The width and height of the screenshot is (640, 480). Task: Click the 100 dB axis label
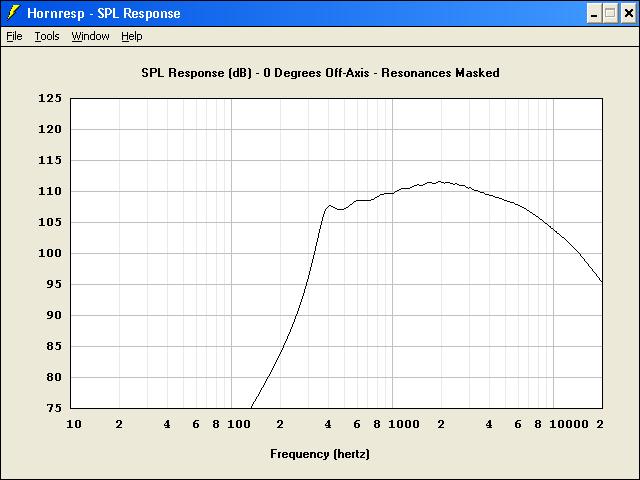(50, 253)
